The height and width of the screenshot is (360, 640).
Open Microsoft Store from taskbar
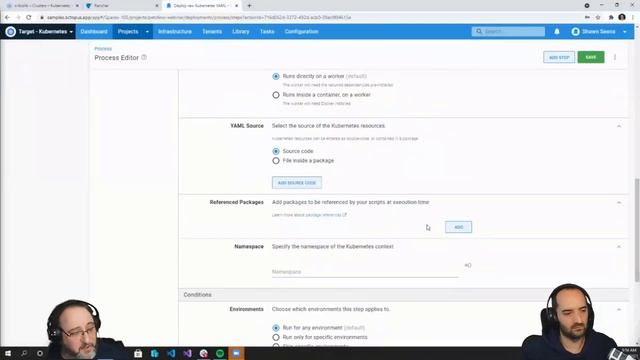point(138,353)
